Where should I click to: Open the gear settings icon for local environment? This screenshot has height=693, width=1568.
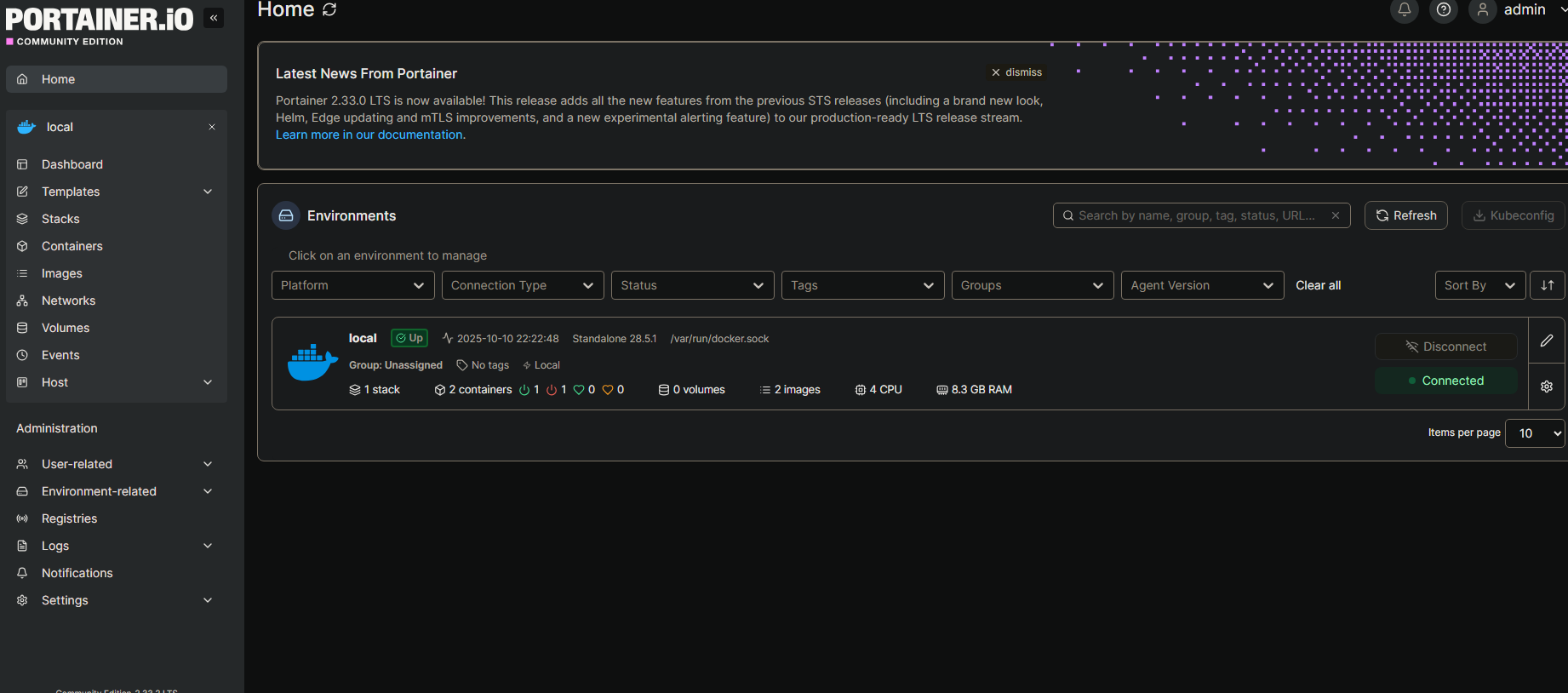tap(1547, 387)
